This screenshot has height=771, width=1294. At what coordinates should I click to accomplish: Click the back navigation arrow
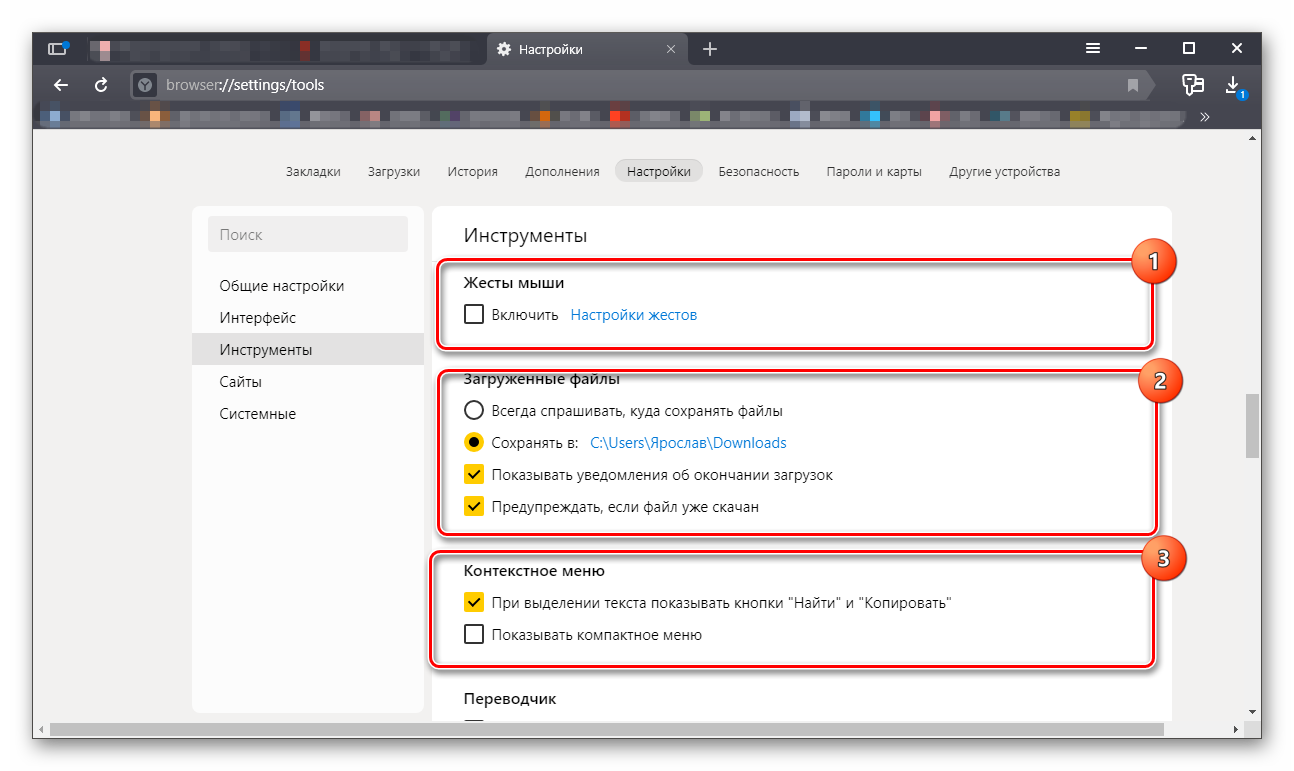61,85
